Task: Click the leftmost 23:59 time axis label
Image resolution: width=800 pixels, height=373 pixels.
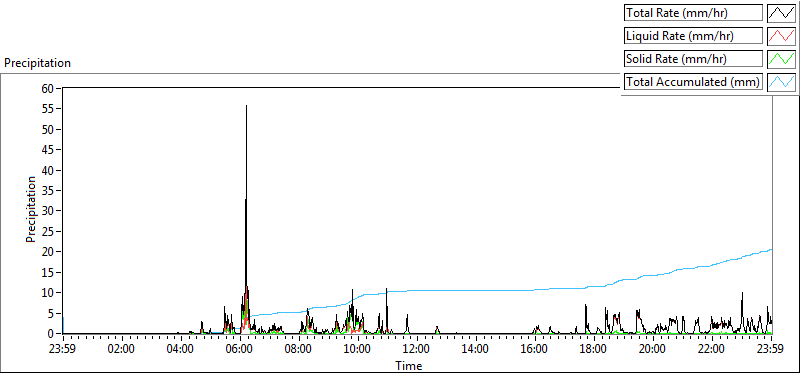Action: [x=63, y=350]
